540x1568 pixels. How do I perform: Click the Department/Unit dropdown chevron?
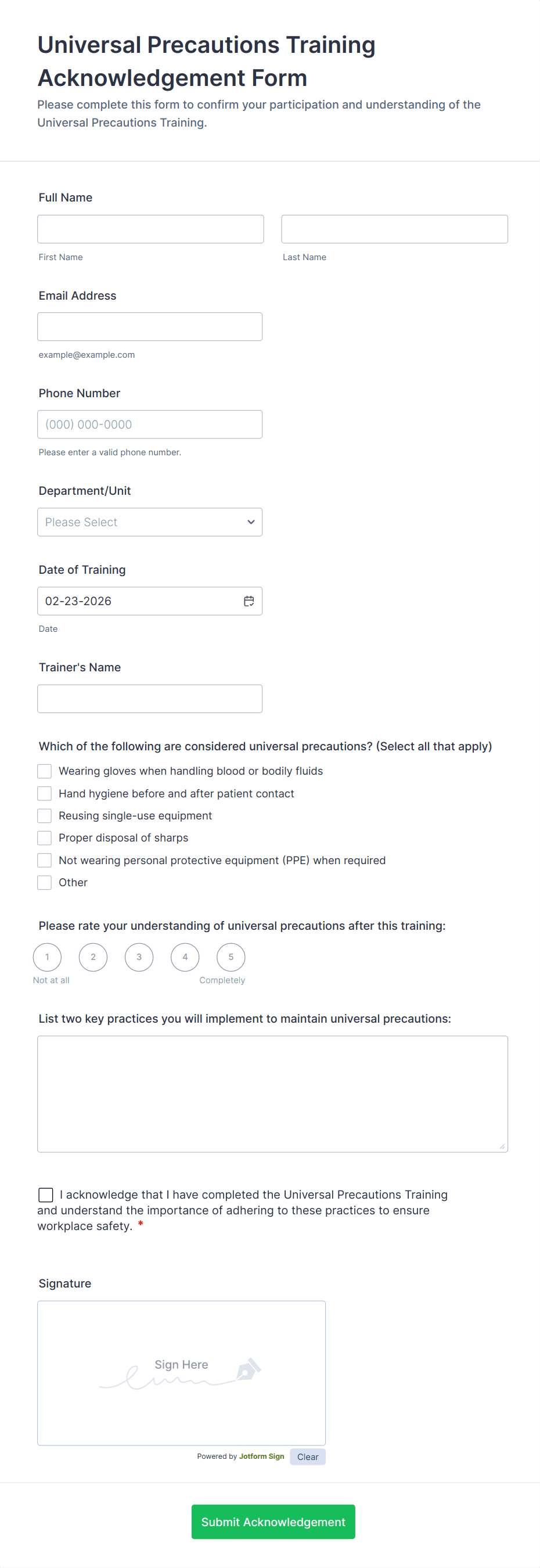[251, 522]
